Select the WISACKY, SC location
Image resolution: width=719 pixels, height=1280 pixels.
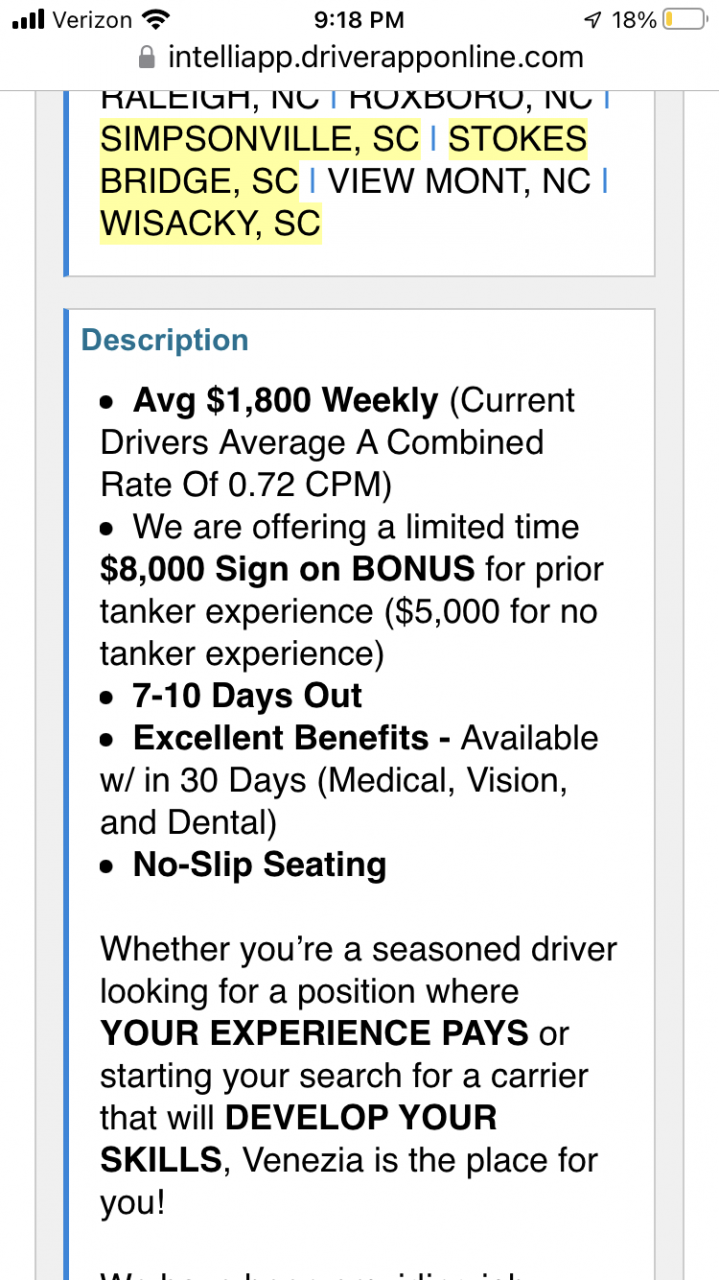click(210, 223)
